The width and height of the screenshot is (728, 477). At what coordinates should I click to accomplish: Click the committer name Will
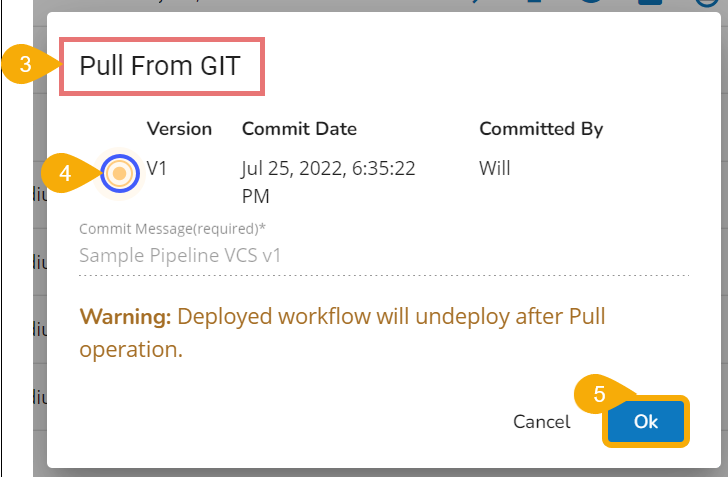(495, 169)
